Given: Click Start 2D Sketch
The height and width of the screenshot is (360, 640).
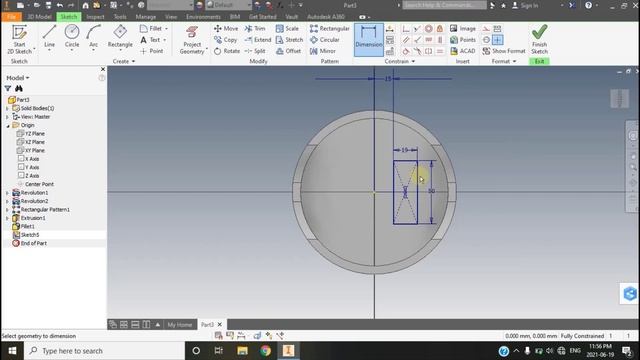Looking at the screenshot, I should (x=19, y=40).
